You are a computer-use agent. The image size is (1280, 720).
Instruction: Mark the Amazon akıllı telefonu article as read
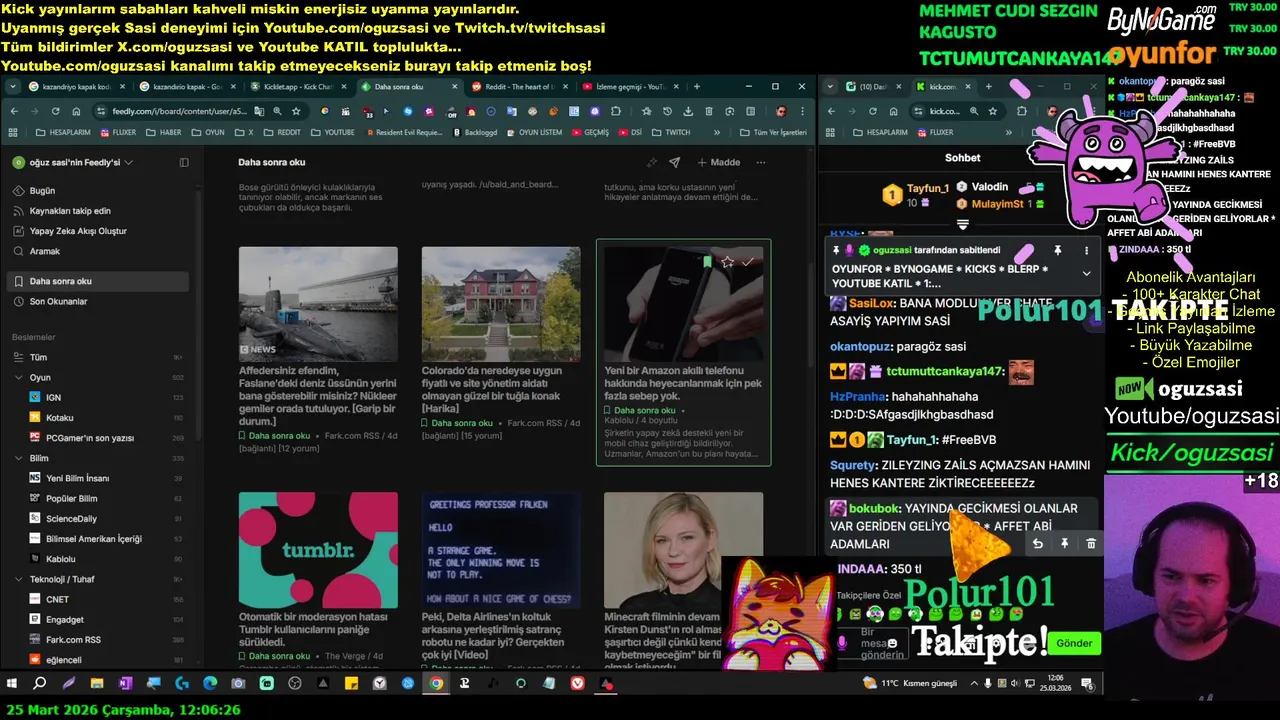[x=747, y=262]
